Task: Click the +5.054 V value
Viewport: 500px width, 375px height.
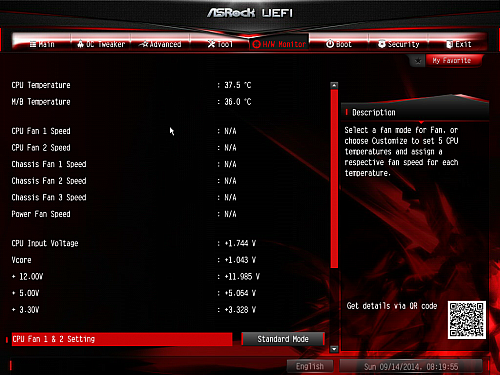Action: tap(240, 293)
